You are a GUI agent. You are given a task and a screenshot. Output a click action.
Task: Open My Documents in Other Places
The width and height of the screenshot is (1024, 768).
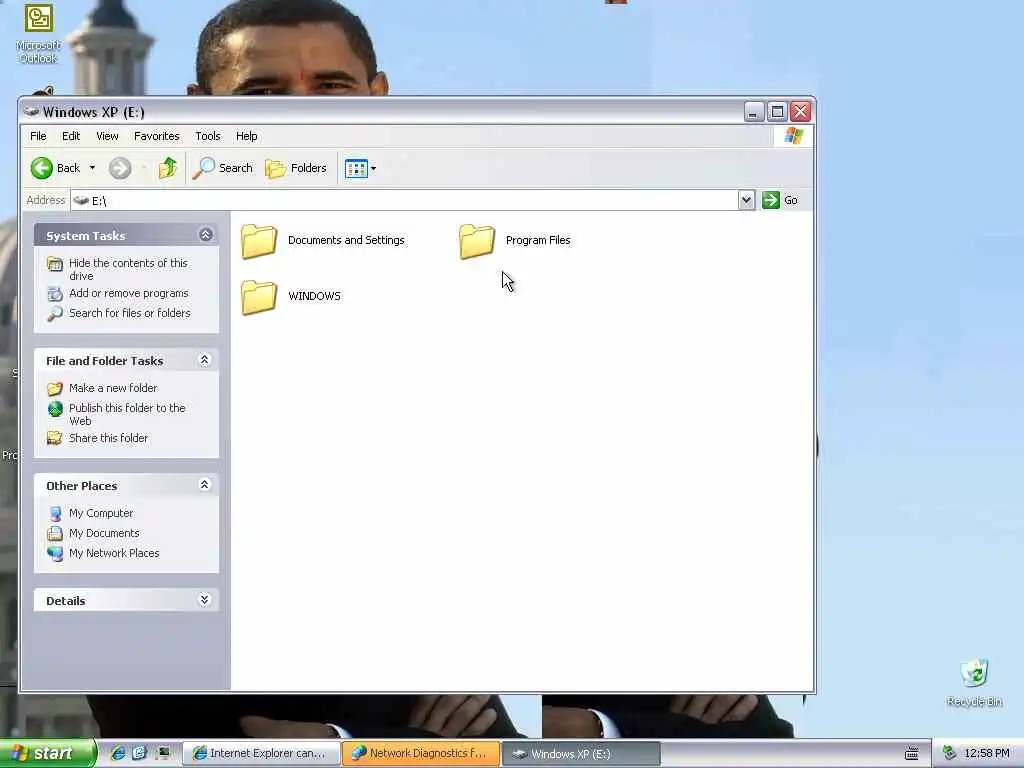coord(104,533)
